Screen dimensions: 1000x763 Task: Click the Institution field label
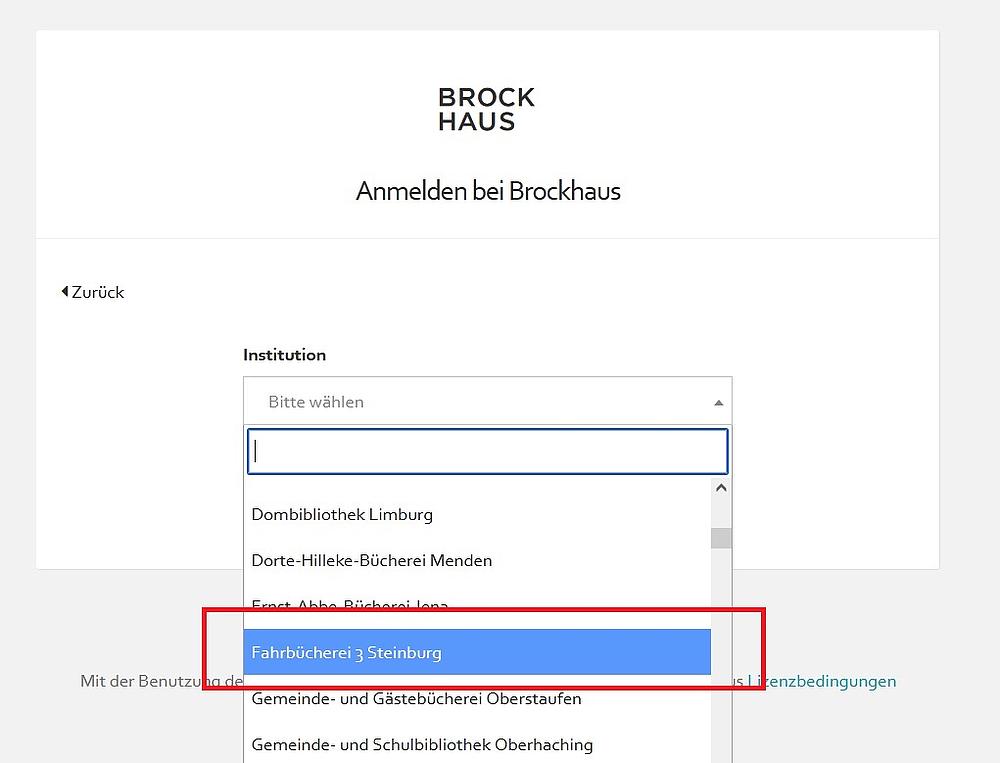[x=284, y=355]
